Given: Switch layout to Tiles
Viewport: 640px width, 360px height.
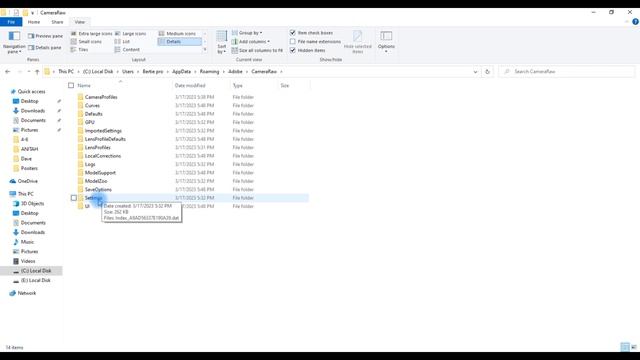Looking at the screenshot, I should [x=79, y=50].
